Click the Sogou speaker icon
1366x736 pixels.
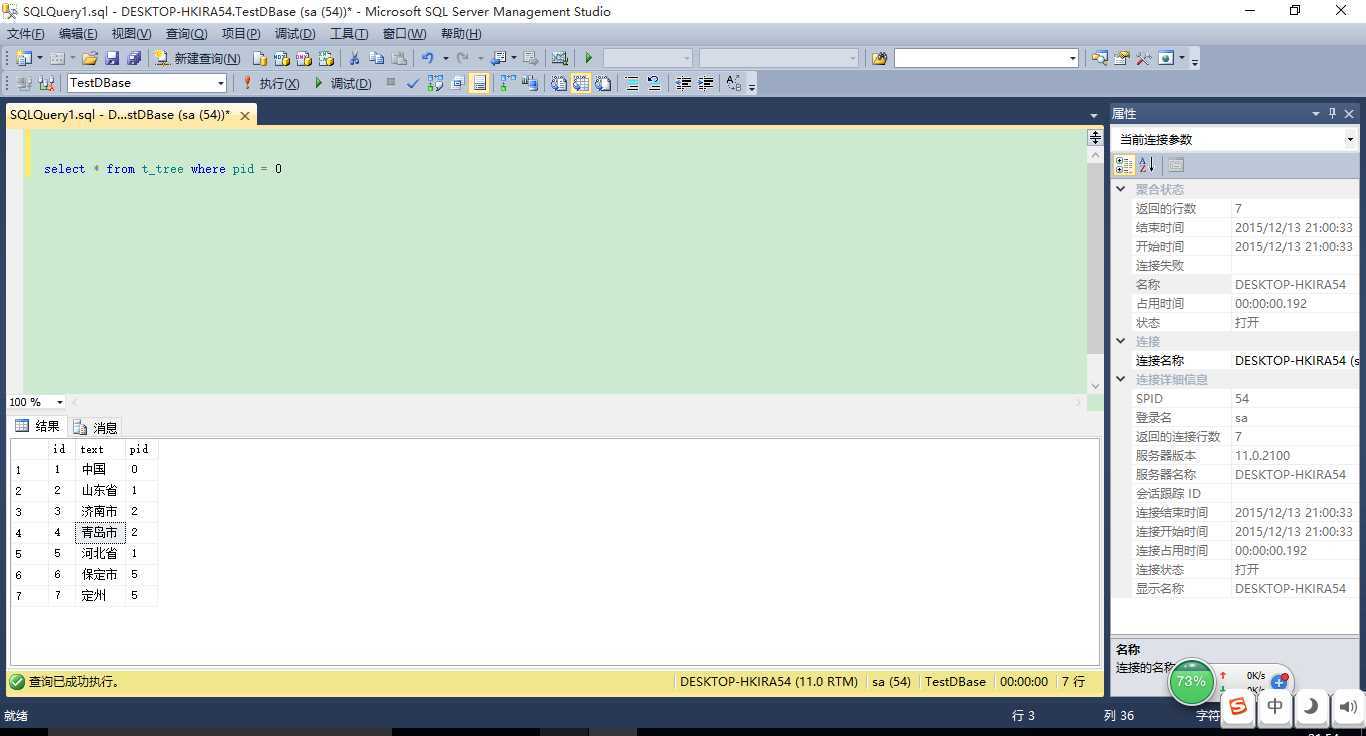tap(1347, 707)
